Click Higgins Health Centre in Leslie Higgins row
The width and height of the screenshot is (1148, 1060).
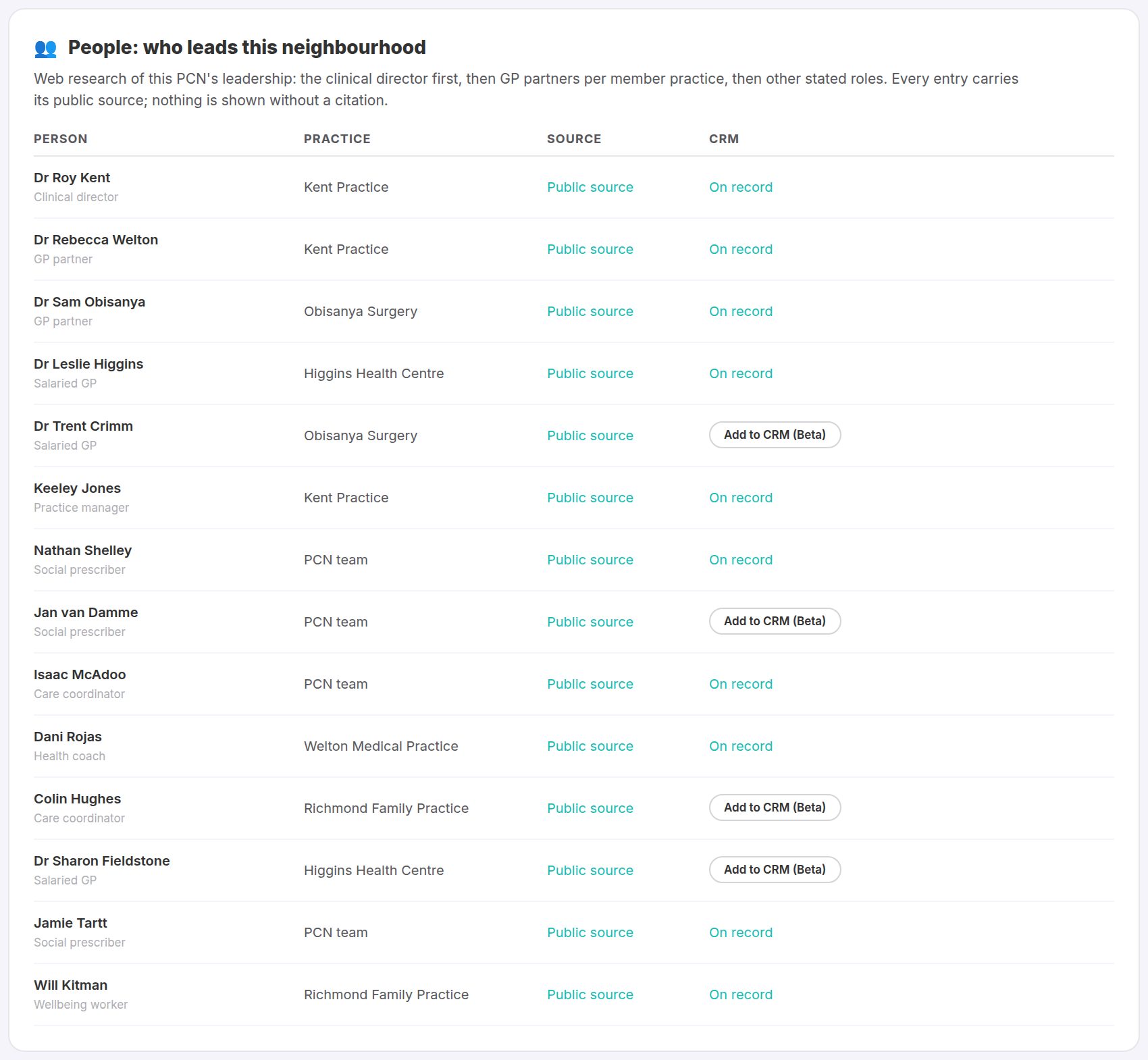click(x=373, y=373)
